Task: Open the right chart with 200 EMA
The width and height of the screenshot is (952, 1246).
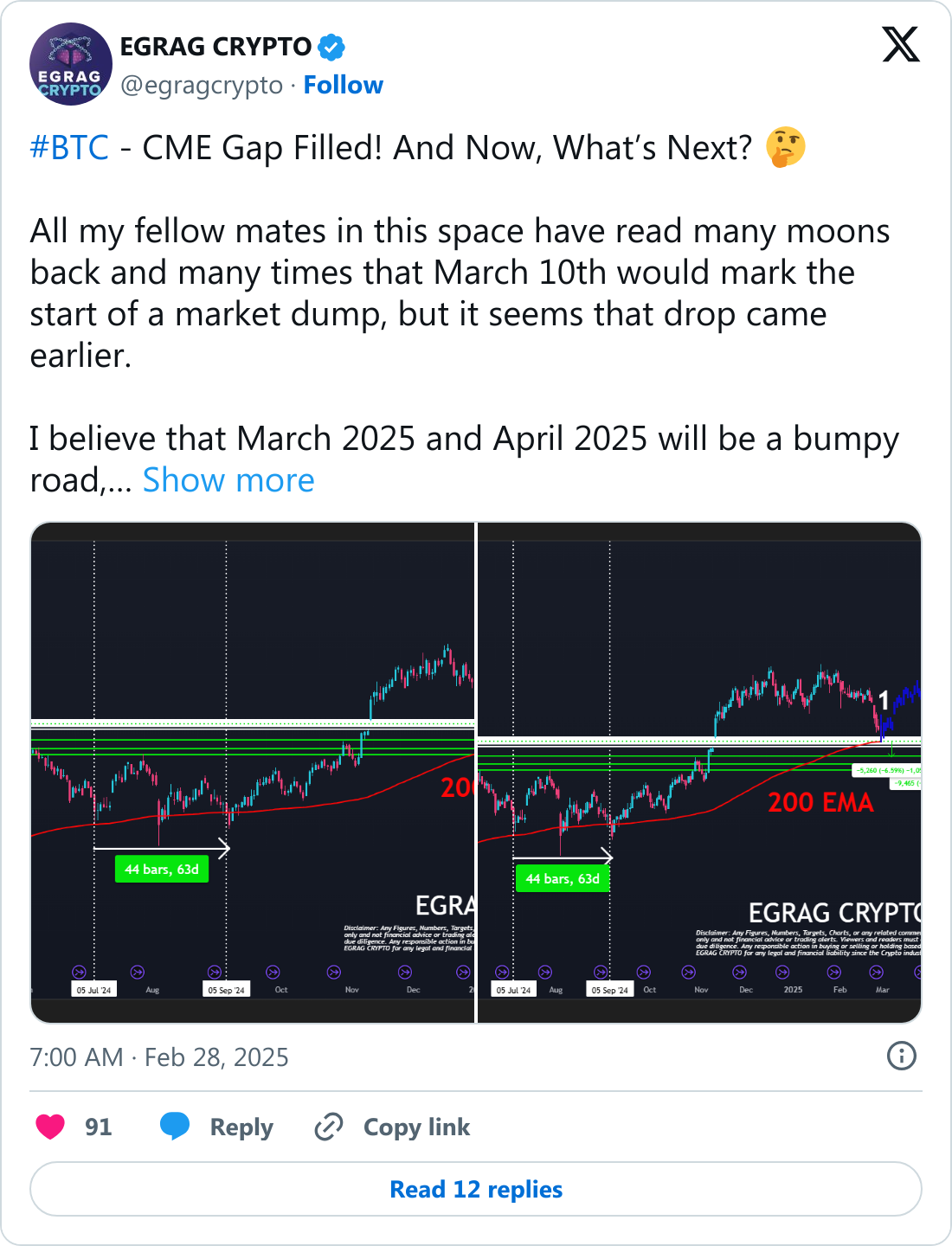Action: [699, 773]
